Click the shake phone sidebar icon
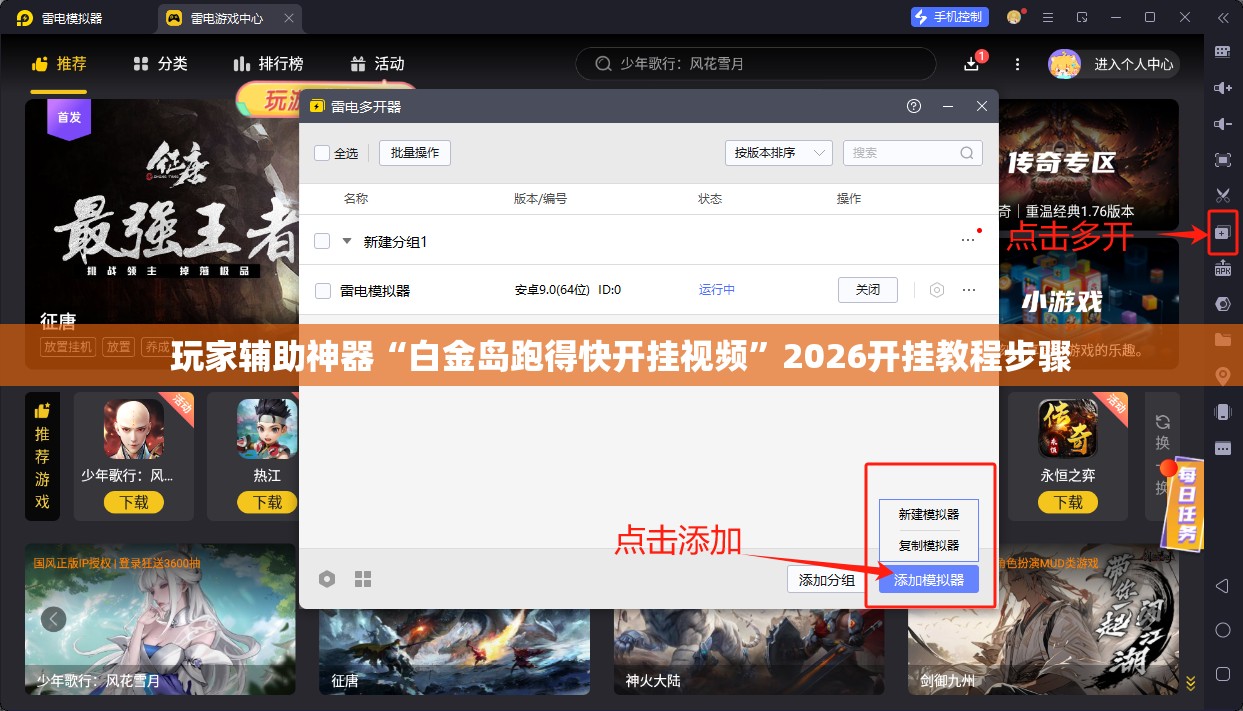Image resolution: width=1243 pixels, height=711 pixels. [1222, 412]
